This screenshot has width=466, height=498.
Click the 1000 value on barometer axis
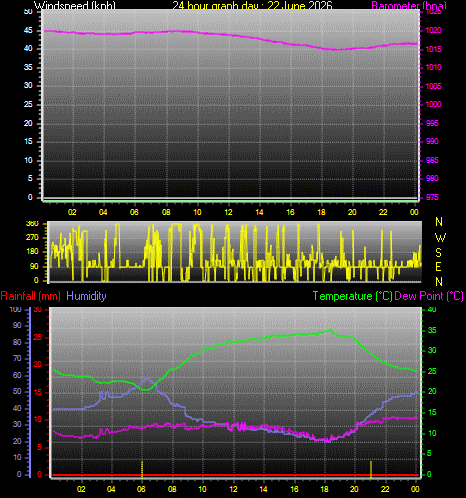tap(433, 104)
